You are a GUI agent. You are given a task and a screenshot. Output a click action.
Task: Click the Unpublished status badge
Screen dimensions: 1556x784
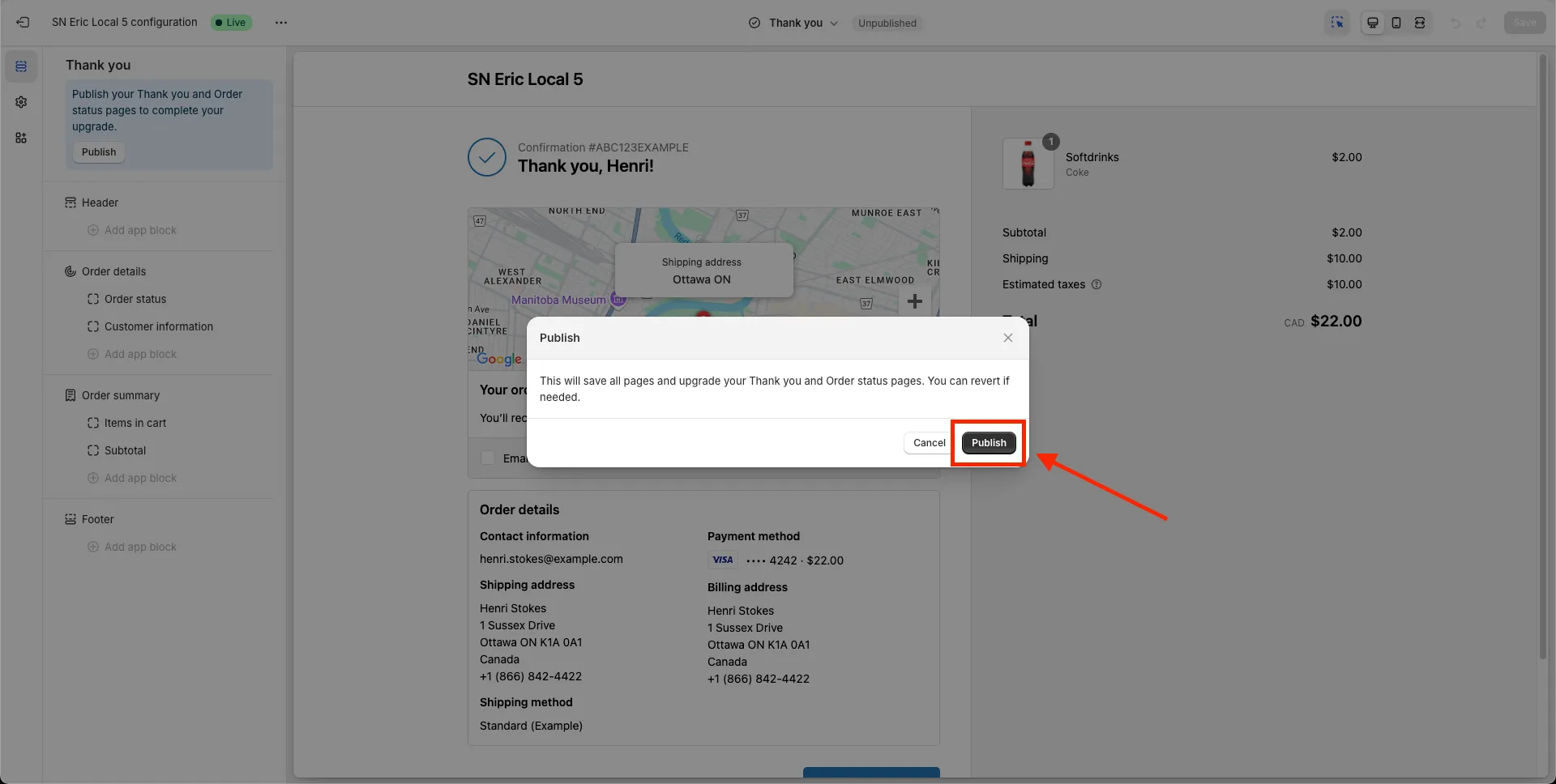pos(887,23)
